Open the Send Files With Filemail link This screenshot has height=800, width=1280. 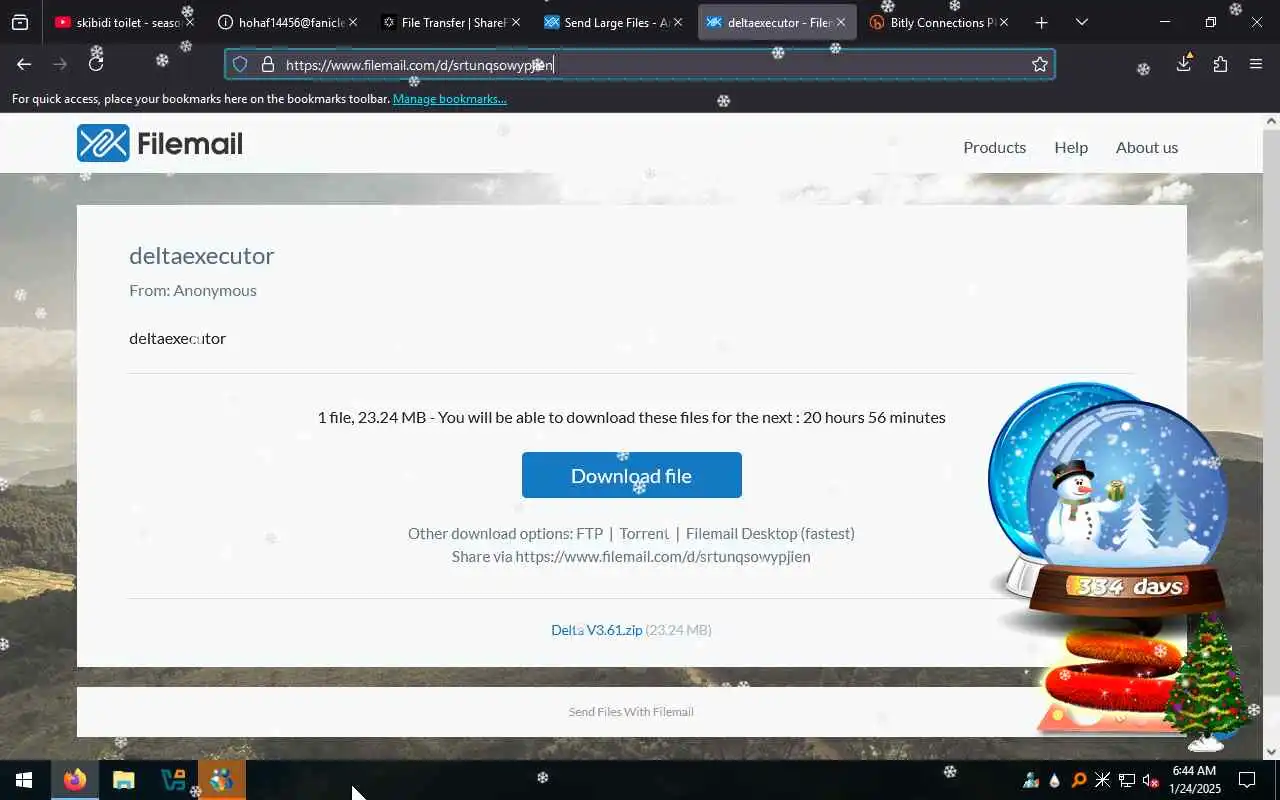point(631,712)
